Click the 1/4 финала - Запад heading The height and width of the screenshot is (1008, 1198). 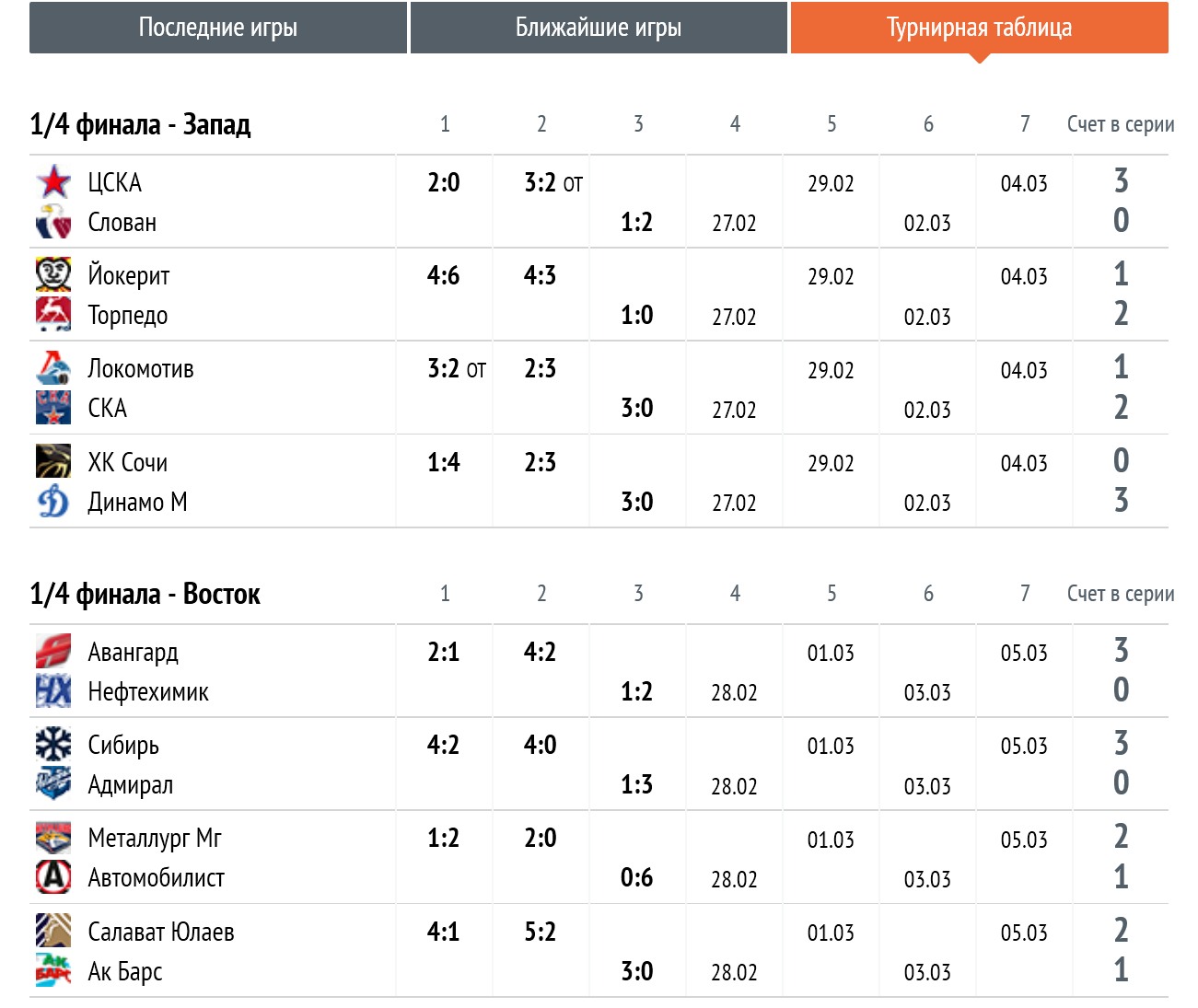140,124
